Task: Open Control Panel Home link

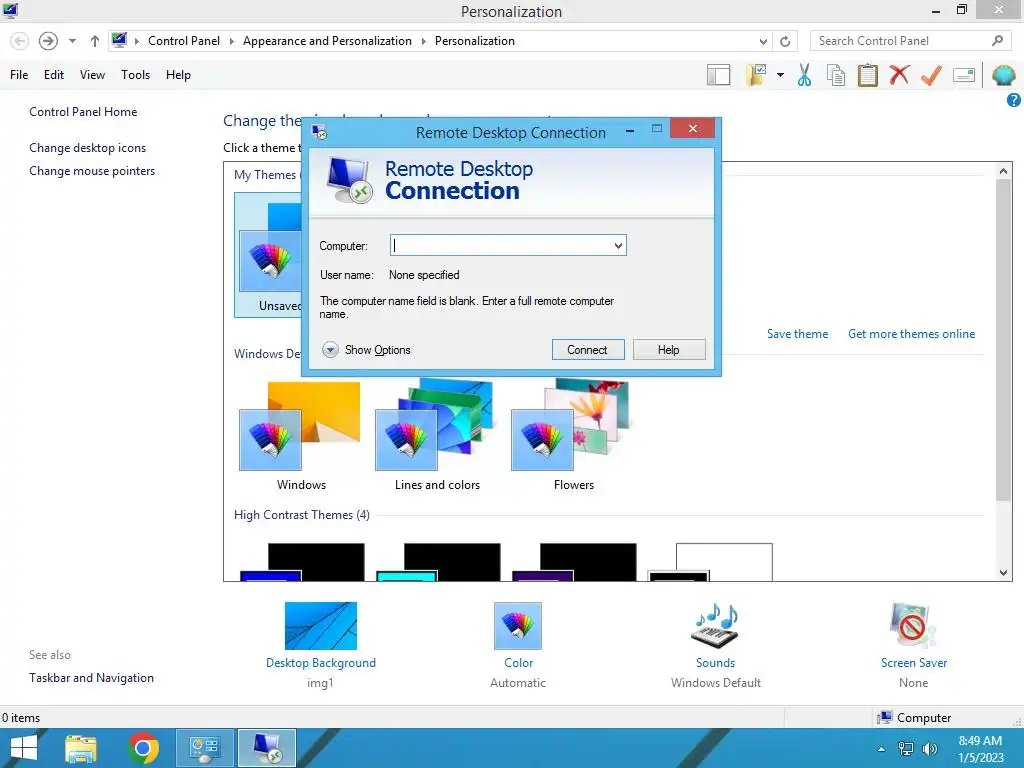Action: [x=83, y=112]
